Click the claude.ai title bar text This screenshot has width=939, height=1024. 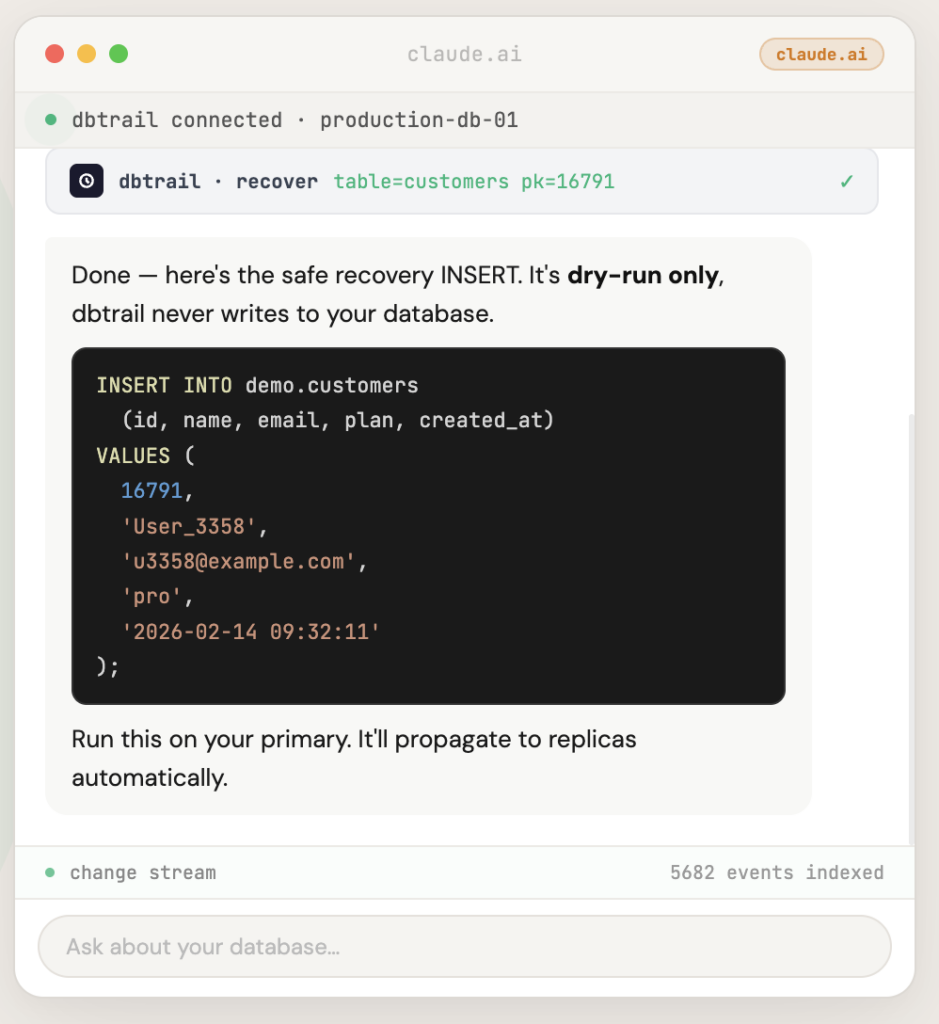pyautogui.click(x=464, y=54)
